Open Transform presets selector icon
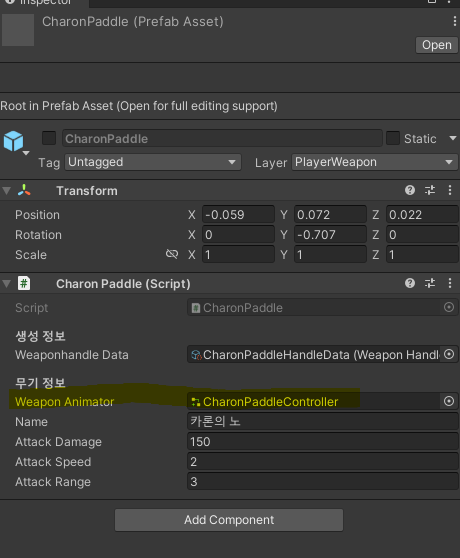Viewport: 460px width, 558px height. pyautogui.click(x=430, y=190)
